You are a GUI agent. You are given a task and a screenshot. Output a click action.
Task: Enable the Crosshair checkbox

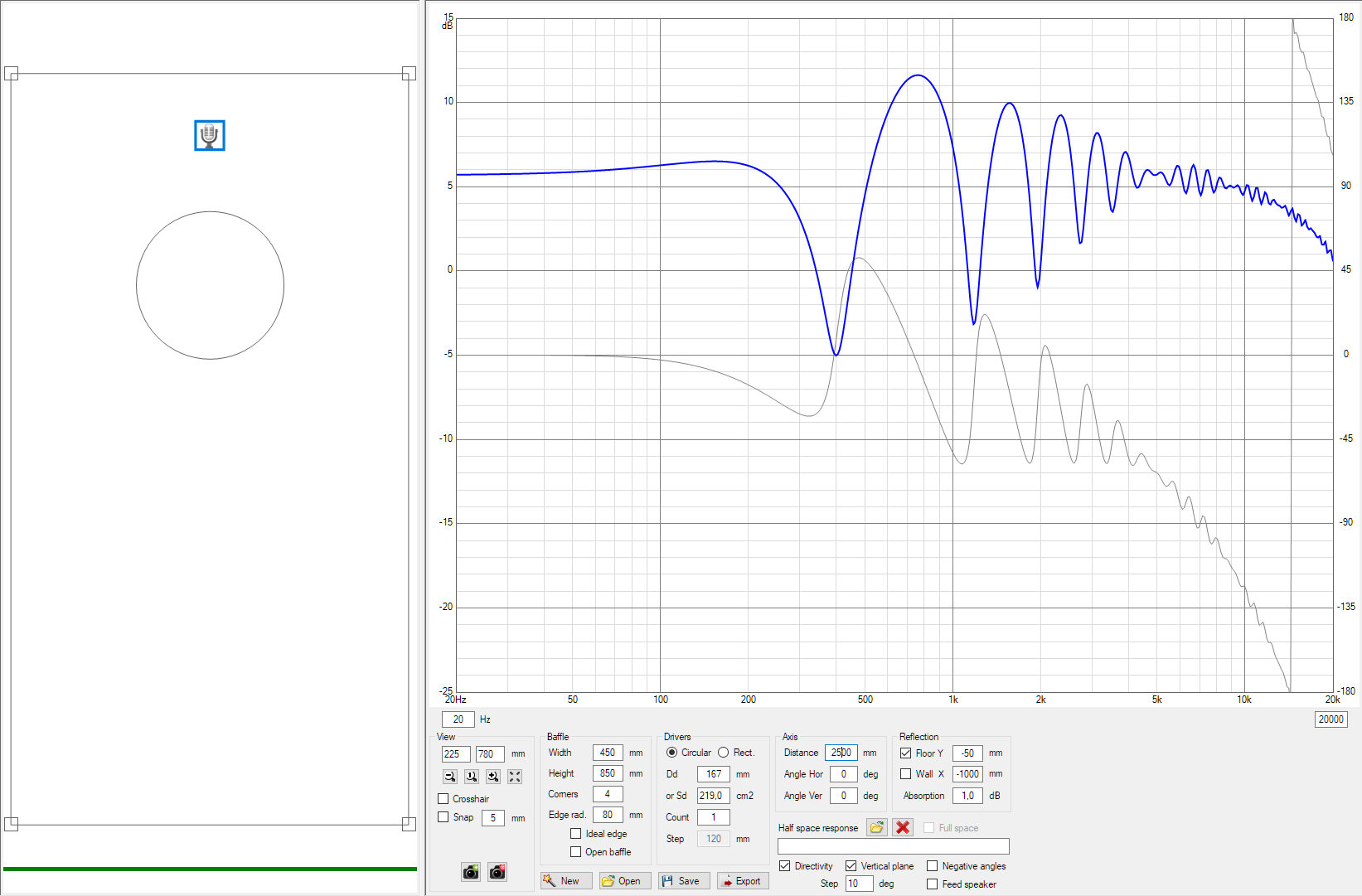point(443,799)
